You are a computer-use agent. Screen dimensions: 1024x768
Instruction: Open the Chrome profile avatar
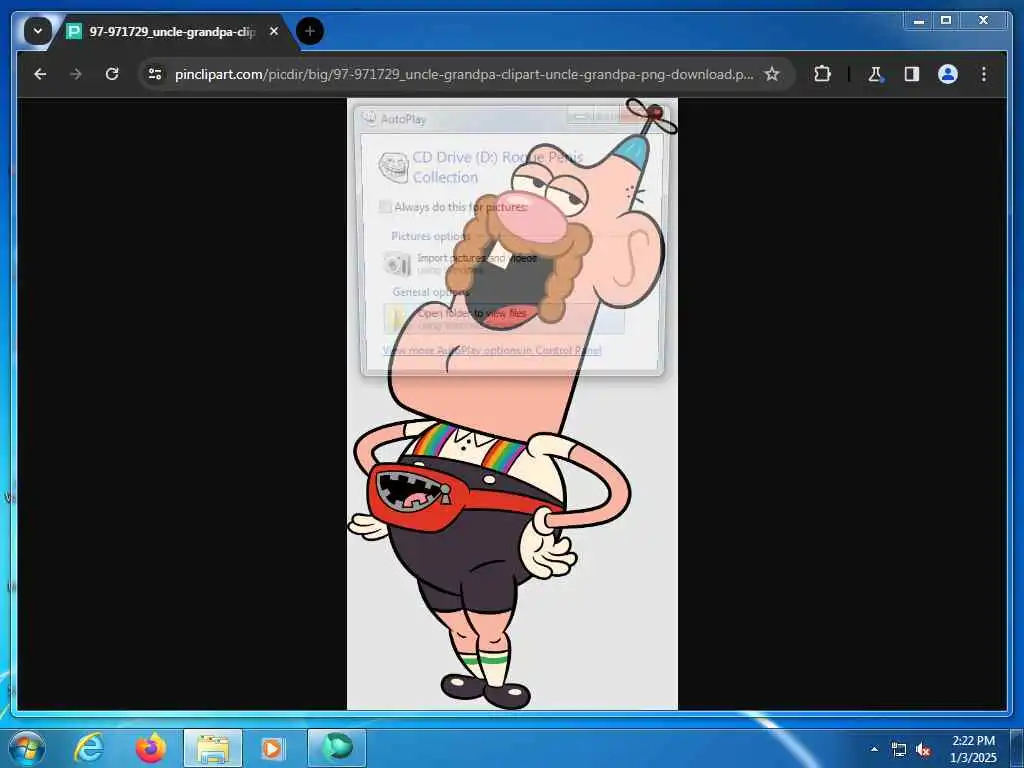[948, 74]
